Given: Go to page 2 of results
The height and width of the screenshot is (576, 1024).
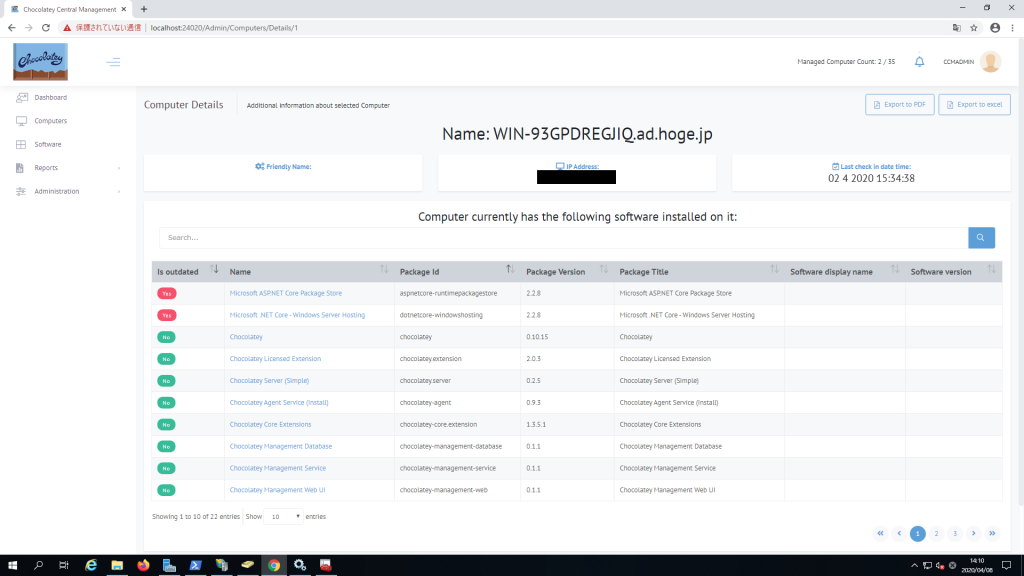Looking at the screenshot, I should coord(936,534).
